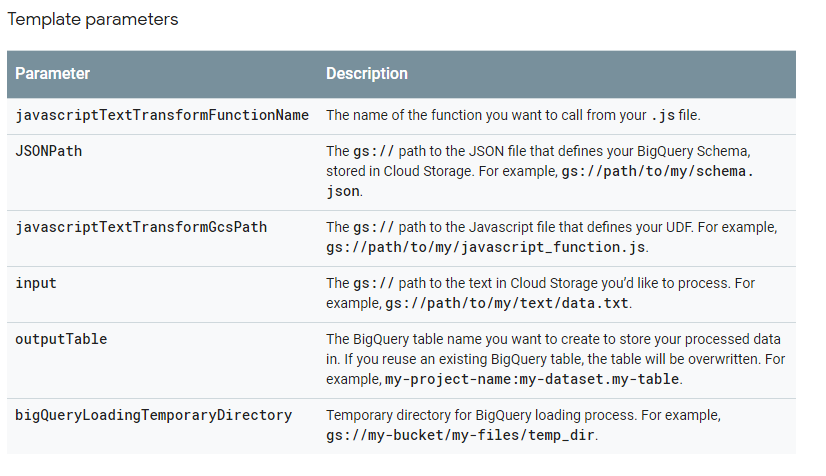Click the outputTable parameter name

coord(61,339)
